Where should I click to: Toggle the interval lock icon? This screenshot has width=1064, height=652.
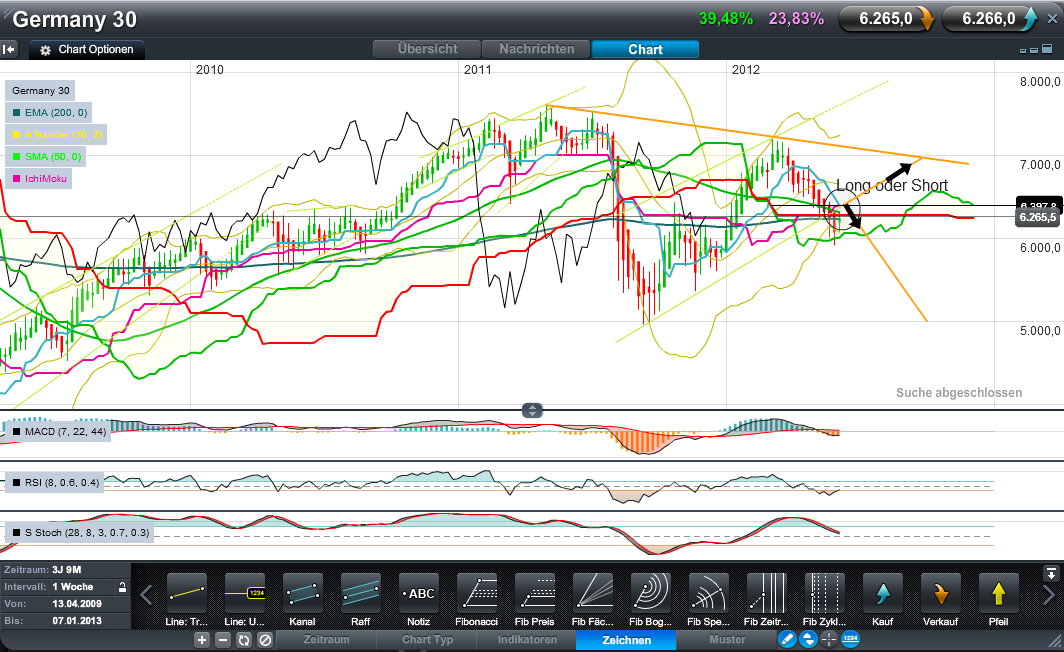[123, 587]
